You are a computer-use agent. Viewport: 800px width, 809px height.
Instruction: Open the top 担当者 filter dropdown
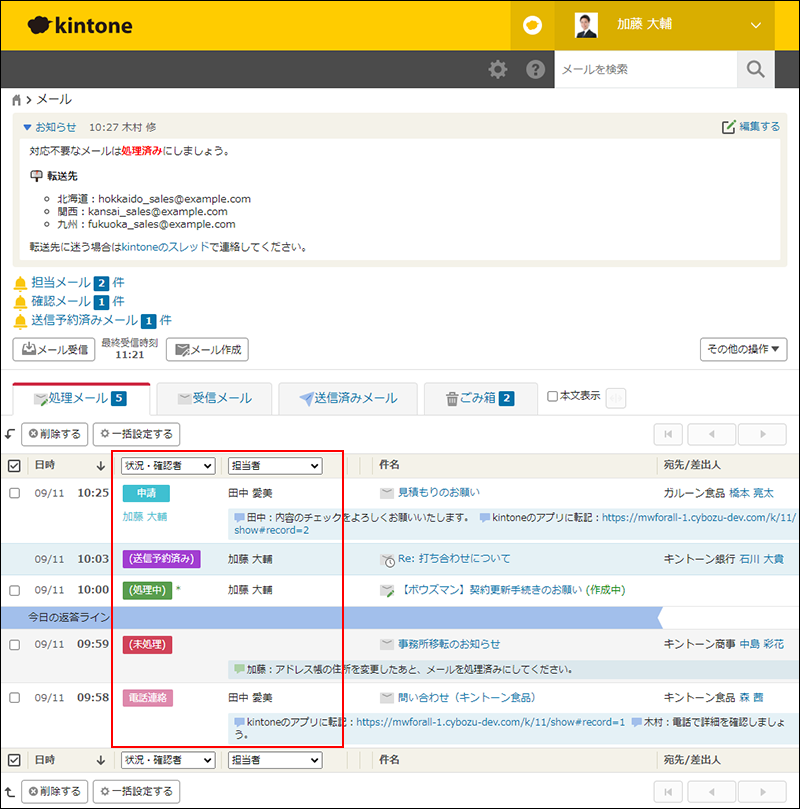(x=275, y=466)
